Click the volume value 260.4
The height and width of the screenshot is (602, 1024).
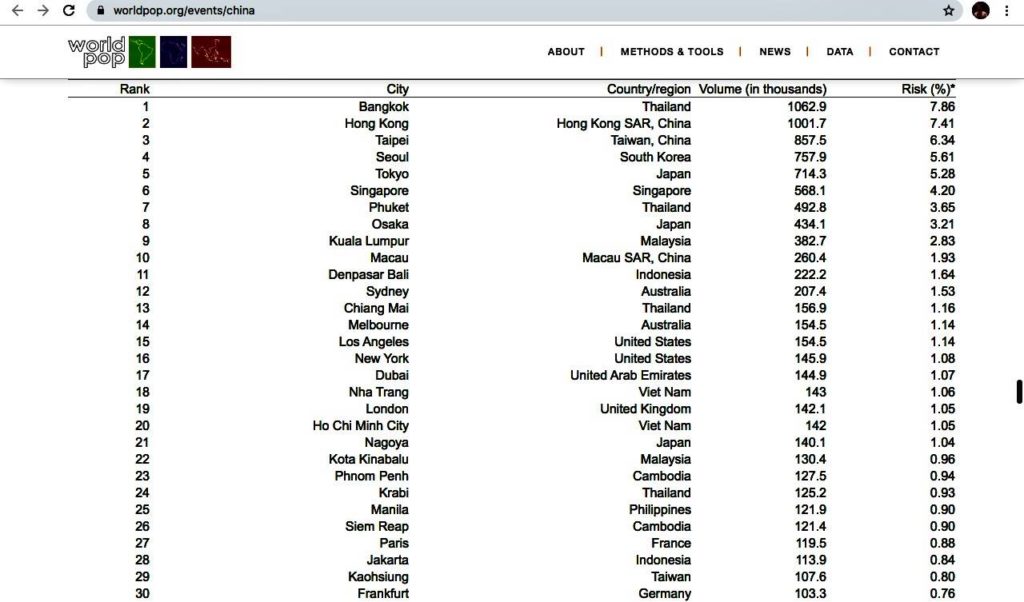tap(810, 258)
